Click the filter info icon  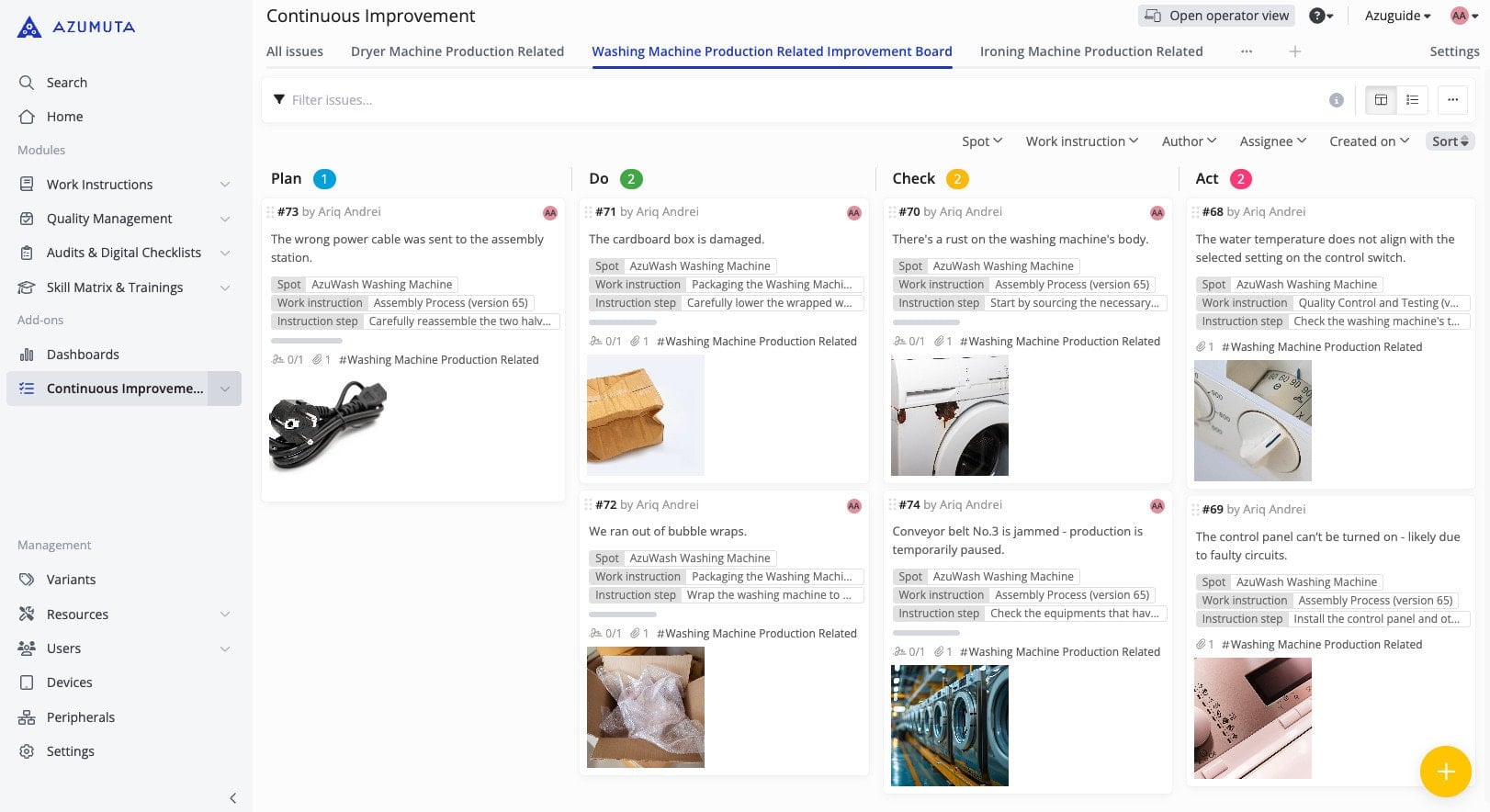click(x=1336, y=100)
